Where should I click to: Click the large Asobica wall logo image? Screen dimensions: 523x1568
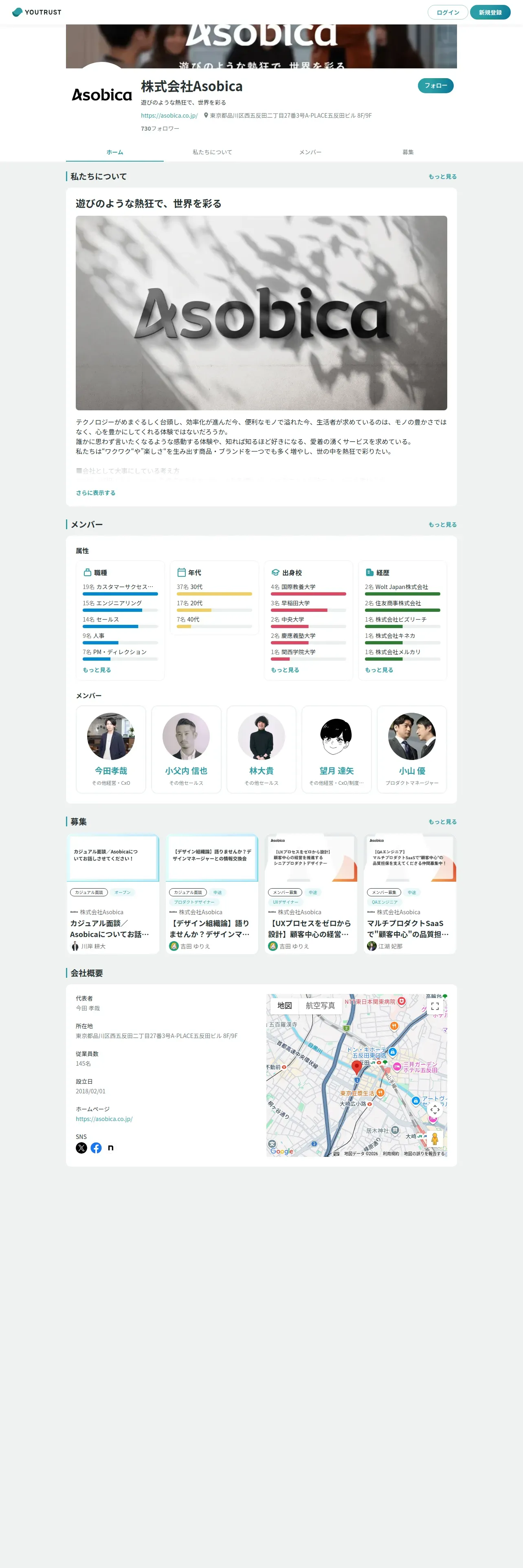click(x=261, y=313)
